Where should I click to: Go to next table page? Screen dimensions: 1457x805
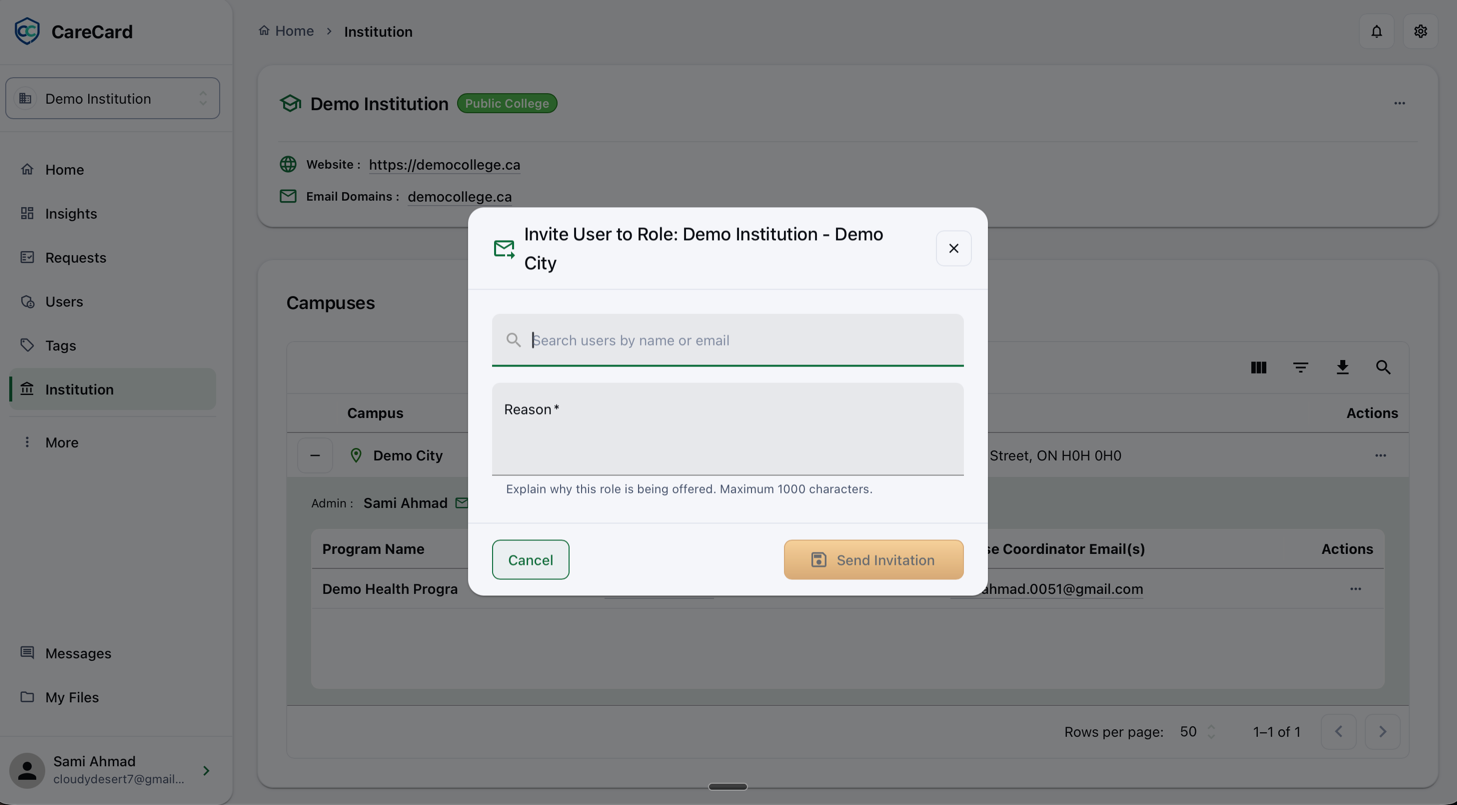tap(1383, 732)
